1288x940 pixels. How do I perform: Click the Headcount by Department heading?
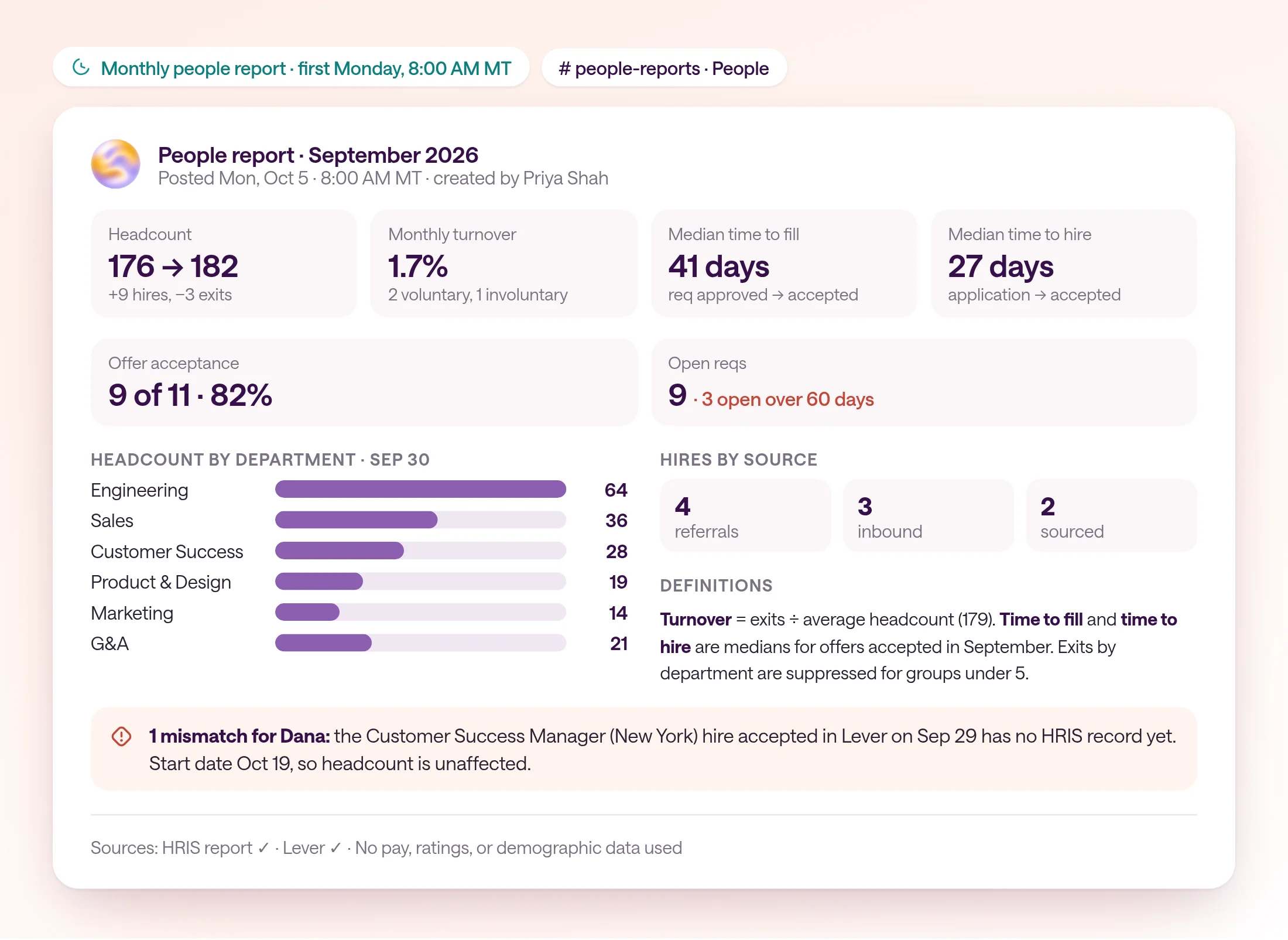click(x=260, y=460)
